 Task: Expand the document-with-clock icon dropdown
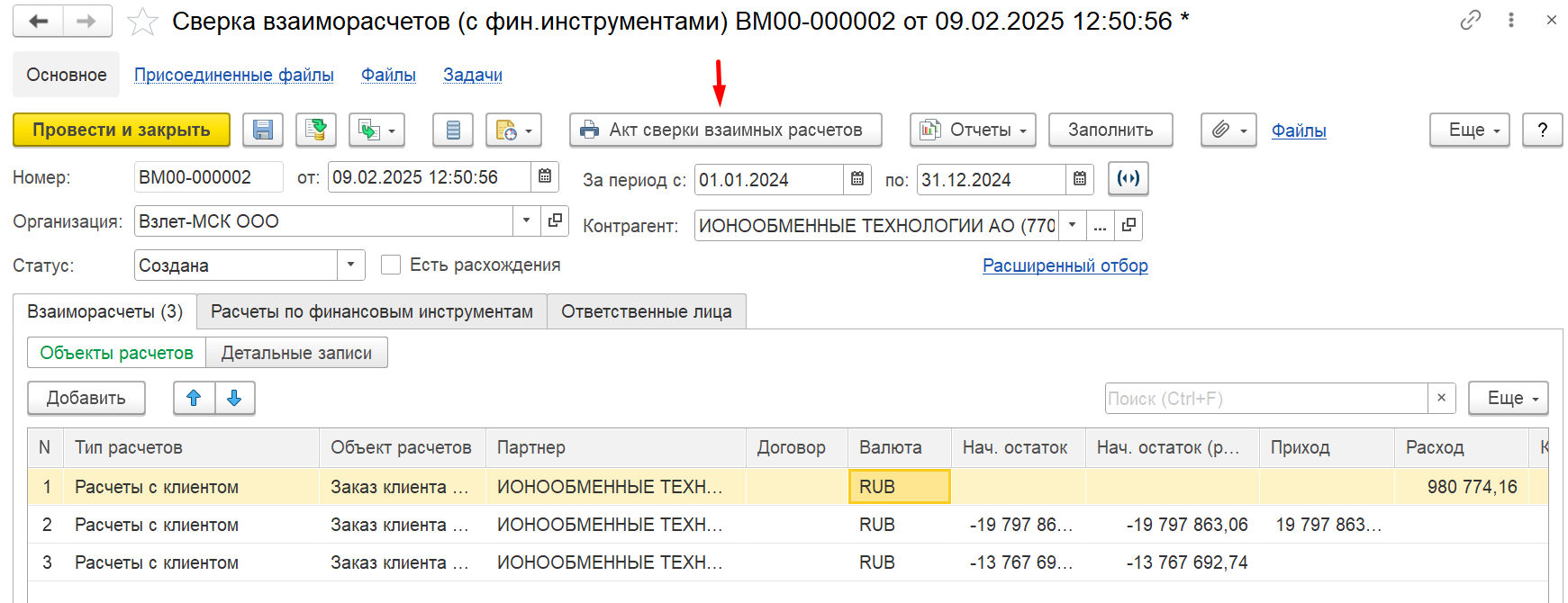pyautogui.click(x=513, y=130)
